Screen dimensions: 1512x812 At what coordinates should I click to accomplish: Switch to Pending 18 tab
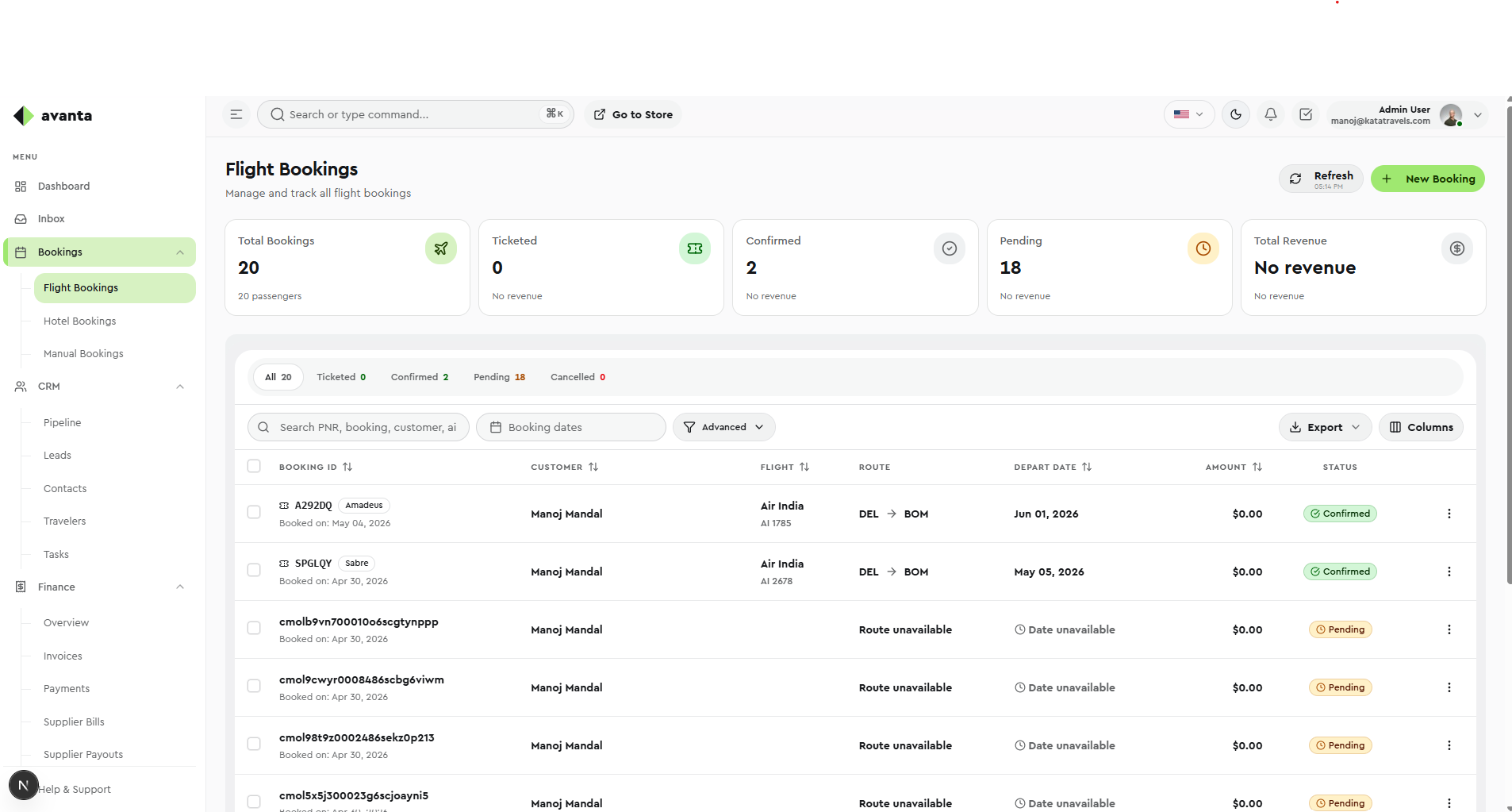click(499, 377)
